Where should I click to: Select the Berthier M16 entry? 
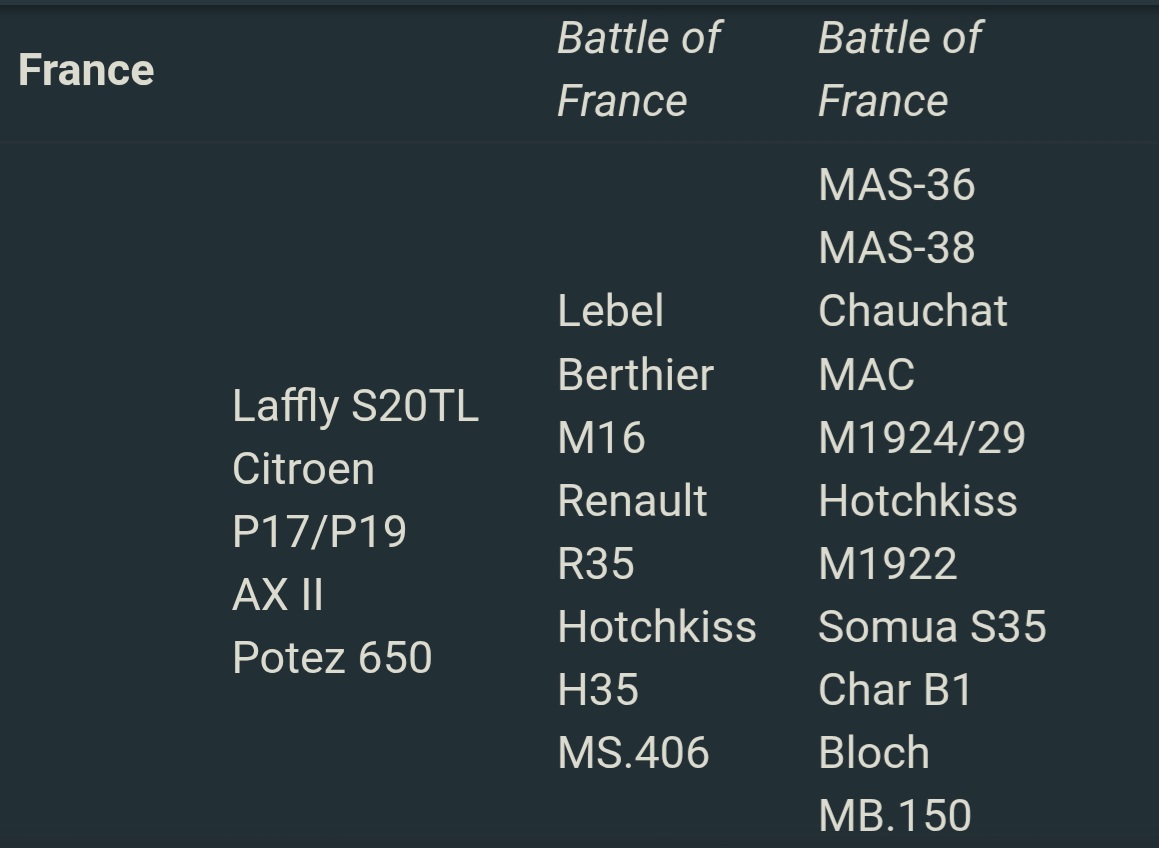point(635,406)
